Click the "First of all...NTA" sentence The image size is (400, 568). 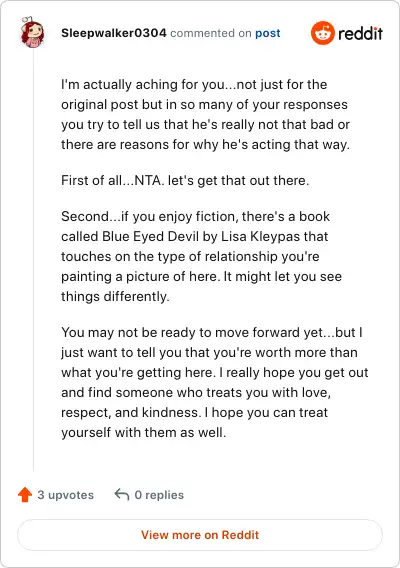[185, 180]
